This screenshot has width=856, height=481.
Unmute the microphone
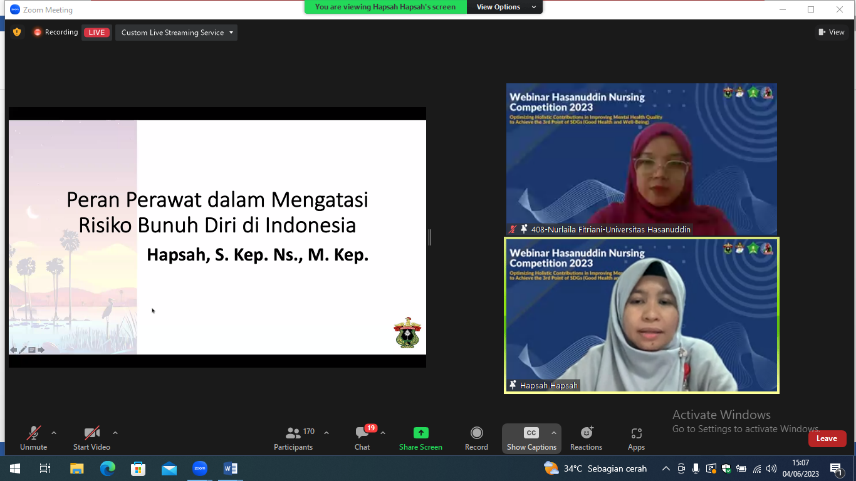coord(33,437)
